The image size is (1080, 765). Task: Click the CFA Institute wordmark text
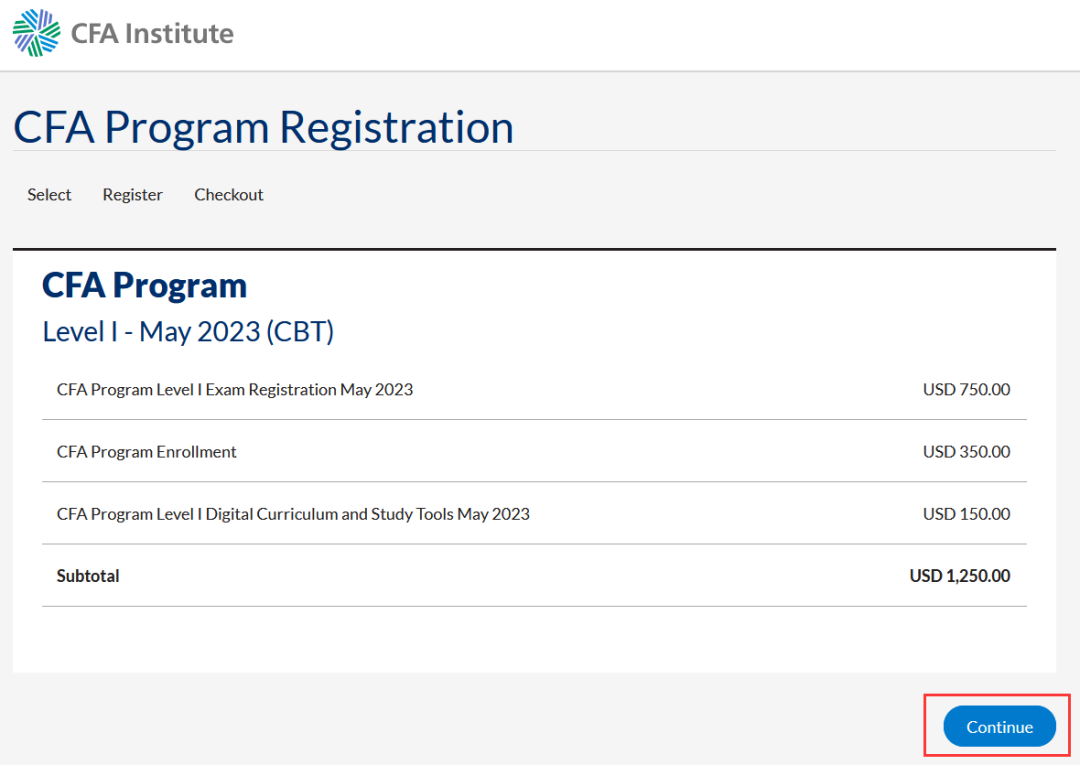pos(152,33)
